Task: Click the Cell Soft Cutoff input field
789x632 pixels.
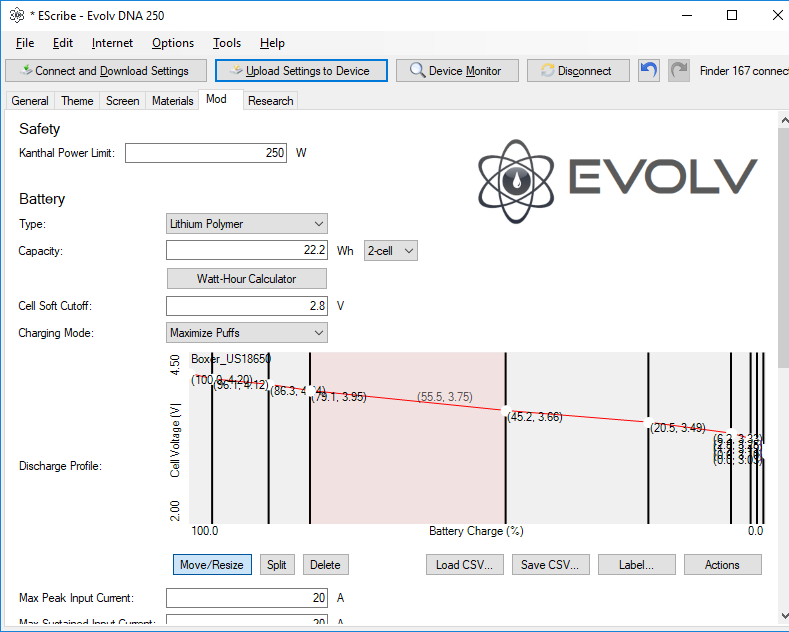Action: tap(246, 306)
